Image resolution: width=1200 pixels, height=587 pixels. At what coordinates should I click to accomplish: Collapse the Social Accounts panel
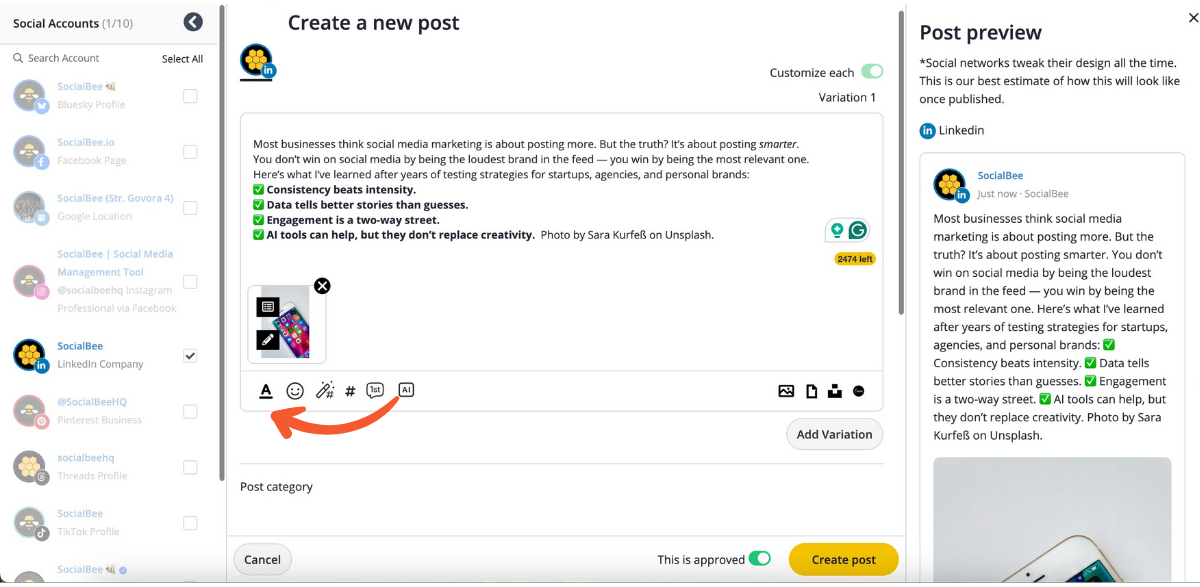tap(193, 22)
